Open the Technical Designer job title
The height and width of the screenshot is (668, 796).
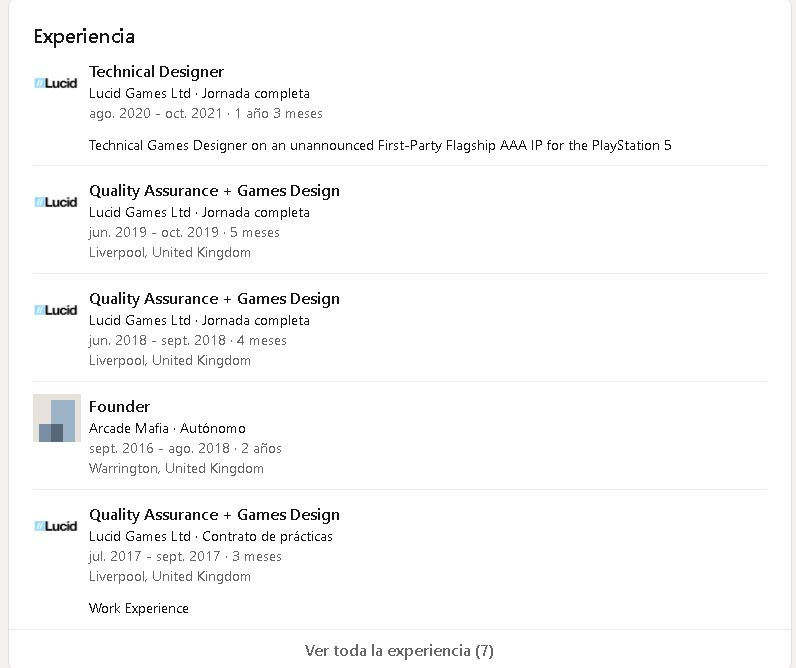click(x=156, y=72)
